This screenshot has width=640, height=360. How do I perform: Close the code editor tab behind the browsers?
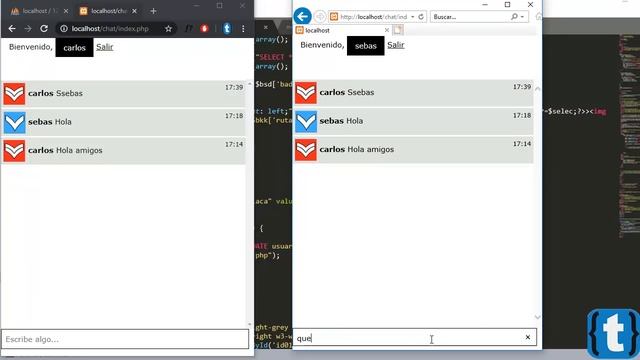click(266, 27)
